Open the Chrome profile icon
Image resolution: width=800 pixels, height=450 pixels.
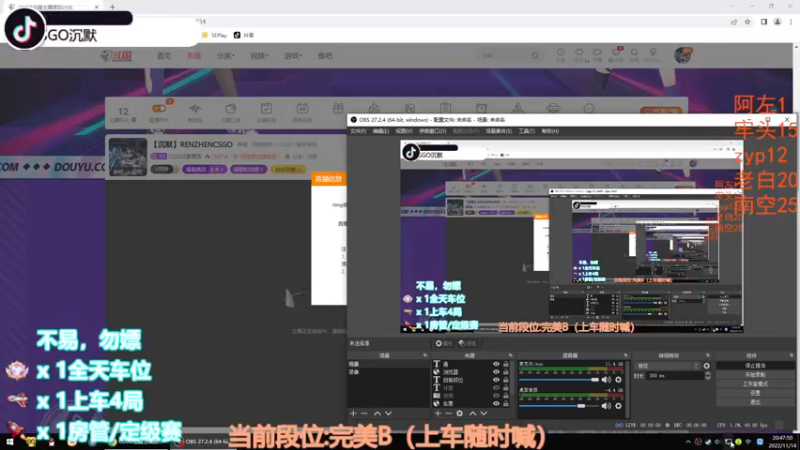[778, 22]
